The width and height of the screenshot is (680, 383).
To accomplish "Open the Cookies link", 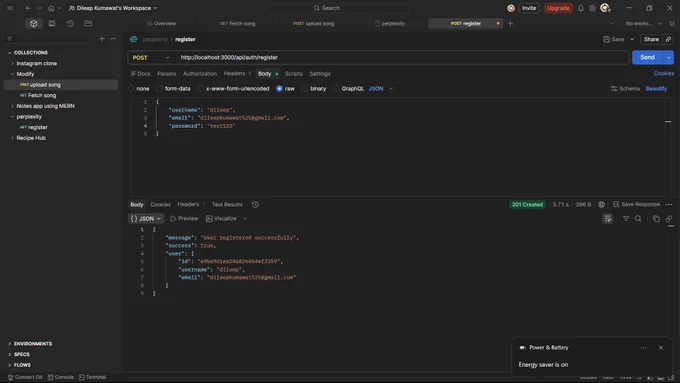I will click(664, 73).
